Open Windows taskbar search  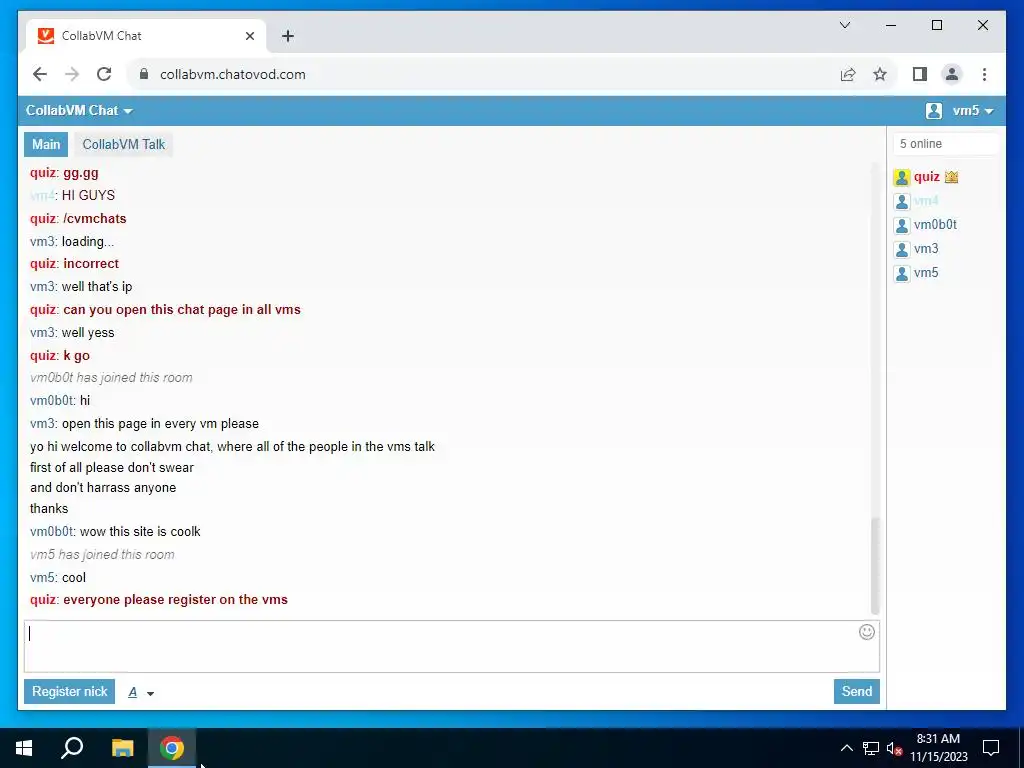[72, 748]
